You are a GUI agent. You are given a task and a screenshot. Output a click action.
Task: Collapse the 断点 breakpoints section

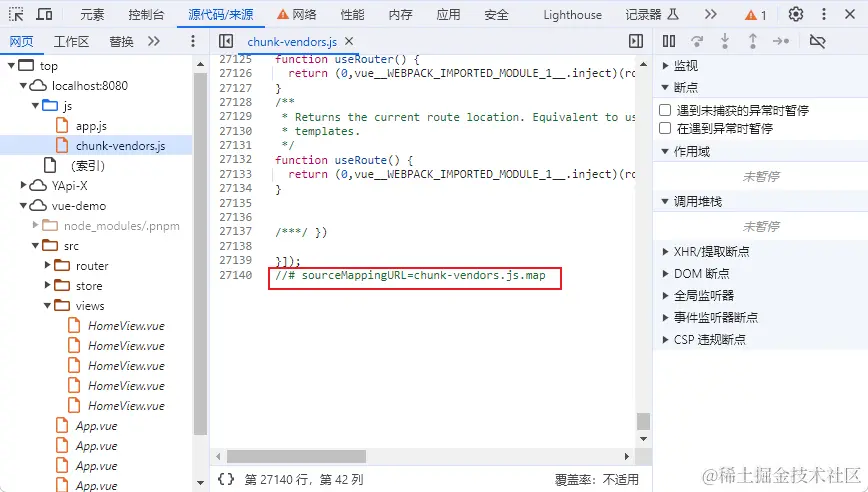pyautogui.click(x=665, y=87)
